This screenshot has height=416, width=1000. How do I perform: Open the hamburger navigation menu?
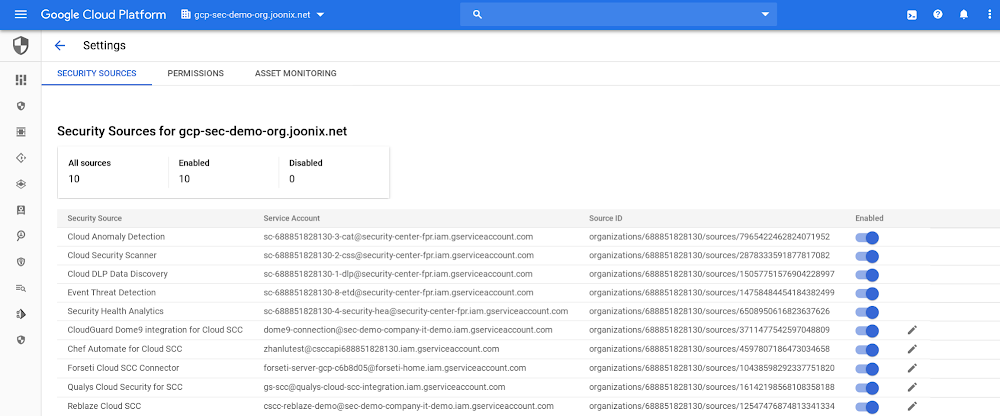coord(20,14)
